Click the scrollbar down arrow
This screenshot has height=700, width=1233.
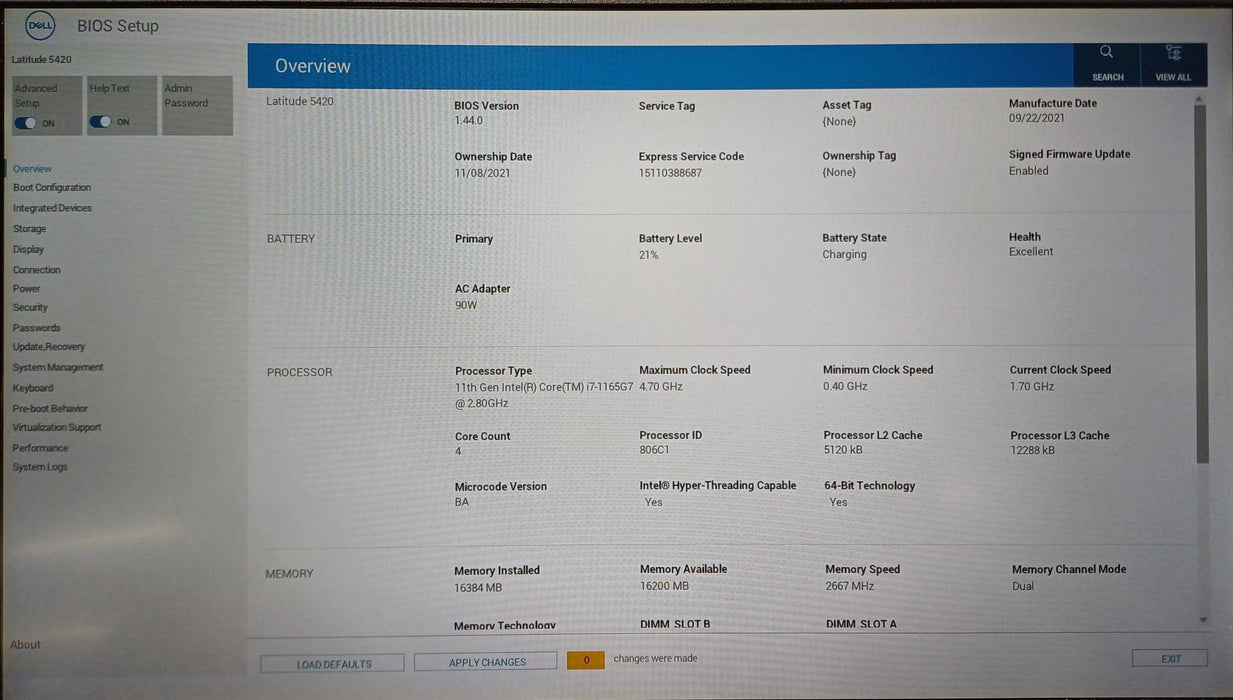1202,620
